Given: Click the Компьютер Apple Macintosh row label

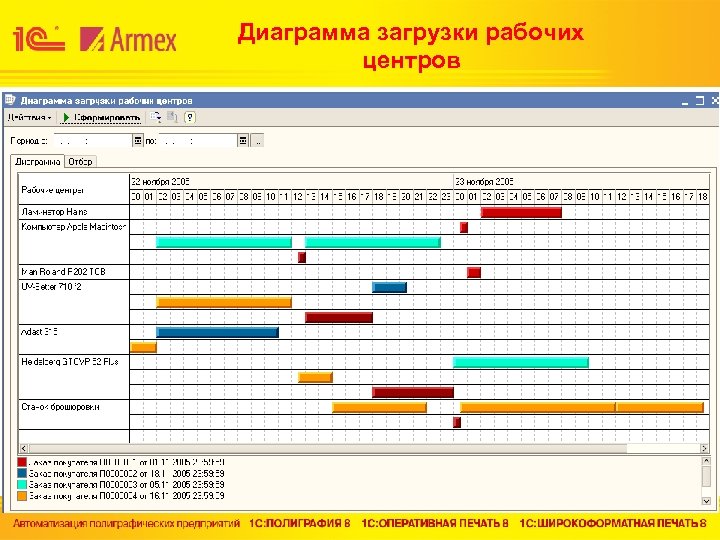Looking at the screenshot, I should click(x=73, y=226).
